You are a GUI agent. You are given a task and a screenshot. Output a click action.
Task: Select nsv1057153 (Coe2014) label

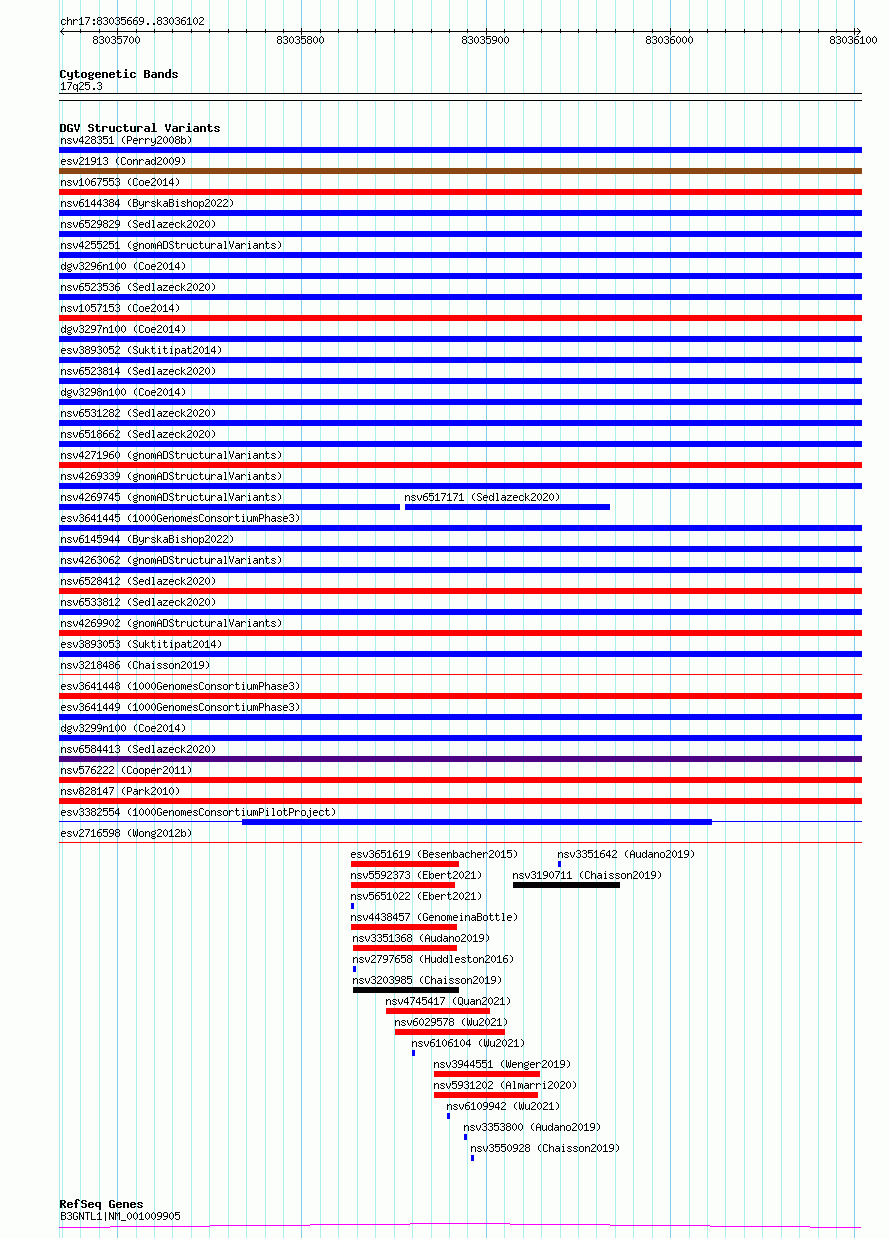tap(120, 308)
